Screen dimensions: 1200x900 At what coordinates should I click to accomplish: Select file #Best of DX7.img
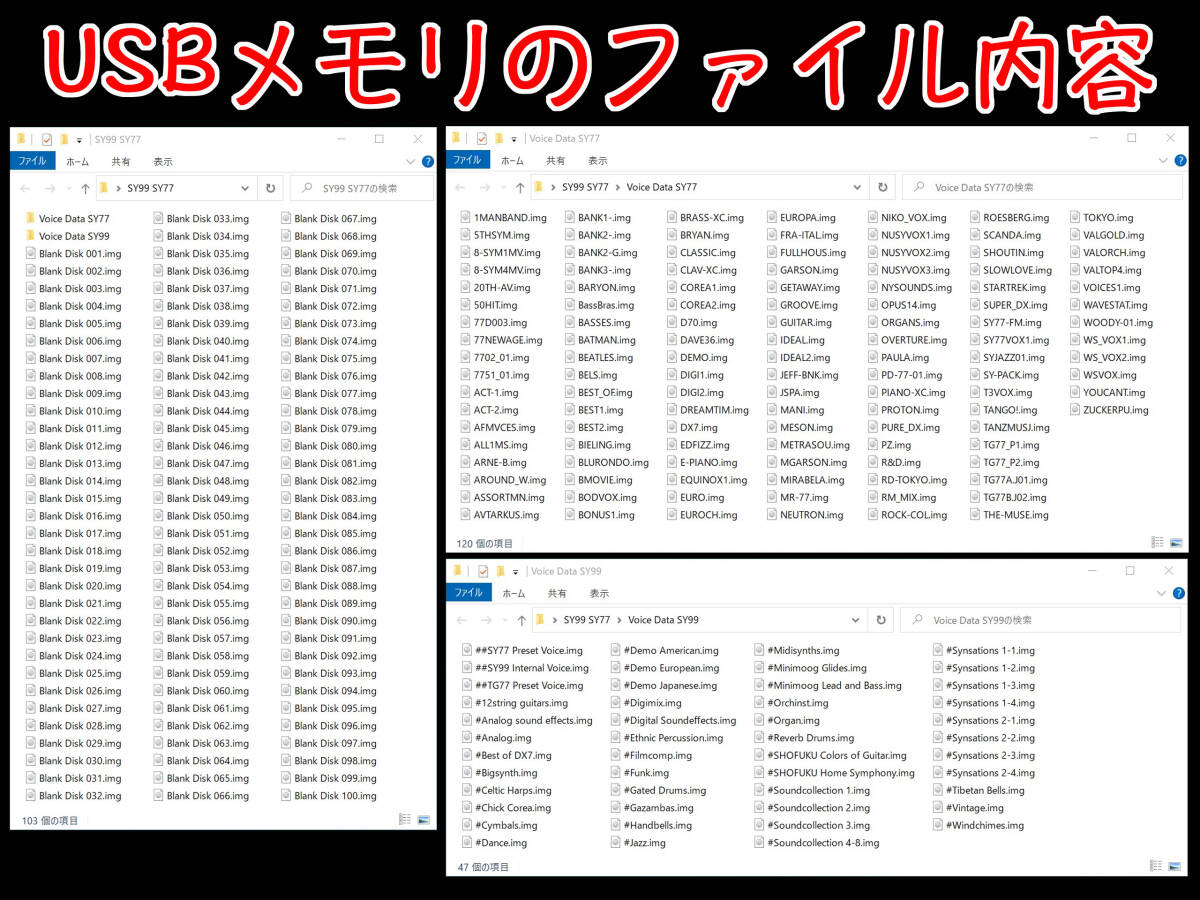506,756
